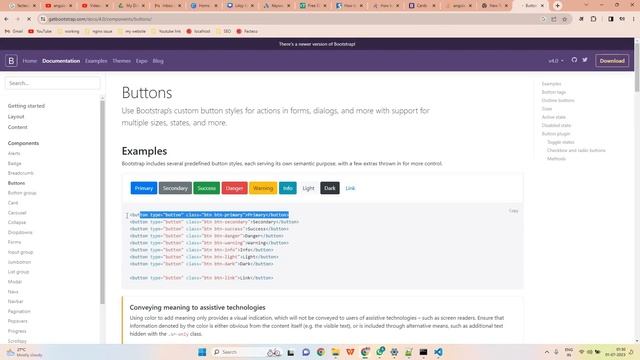
Task: Bookmark this page with the star icon
Action: [x=564, y=19]
